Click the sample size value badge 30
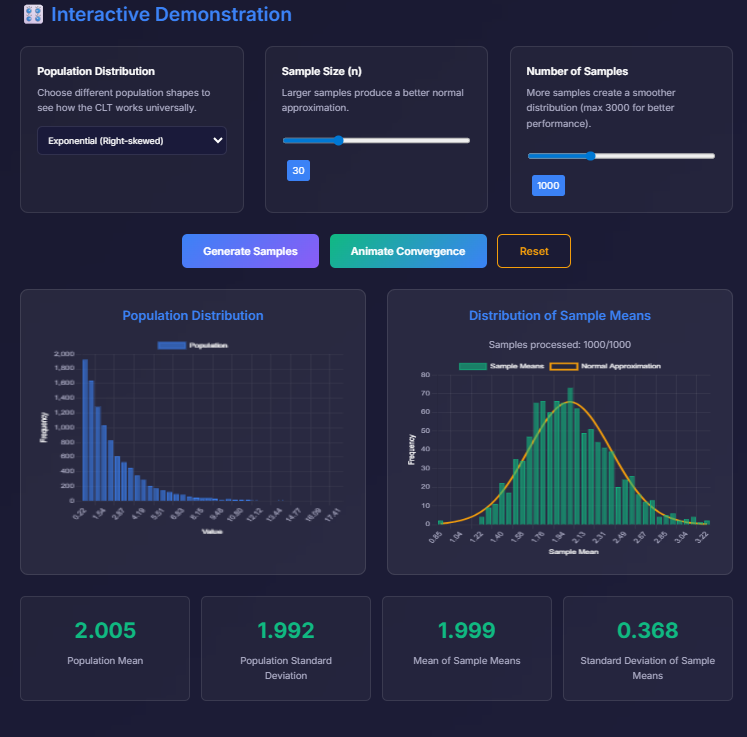The width and height of the screenshot is (747, 737). tap(298, 171)
